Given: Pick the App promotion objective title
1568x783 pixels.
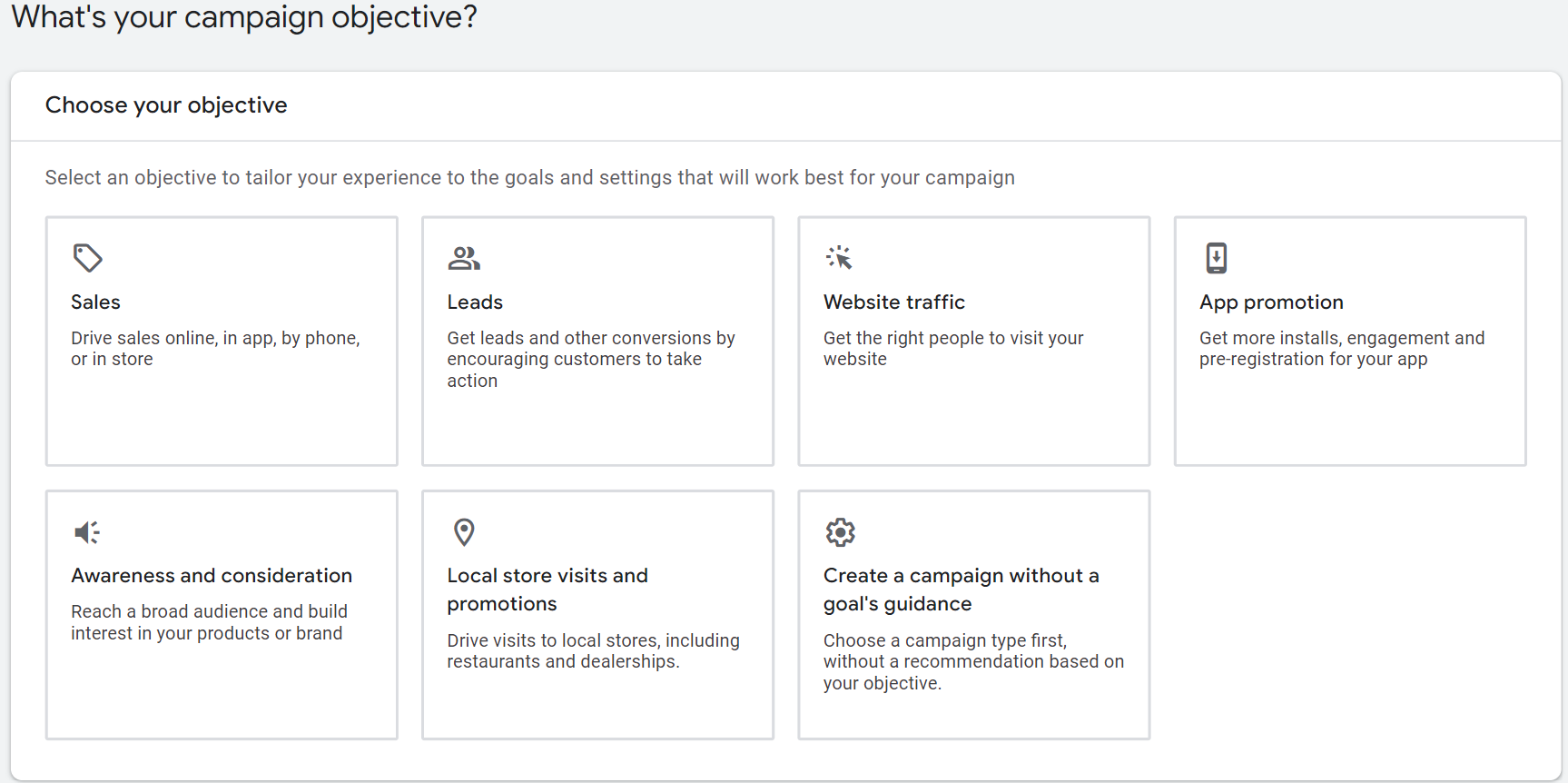Looking at the screenshot, I should pyautogui.click(x=1271, y=302).
